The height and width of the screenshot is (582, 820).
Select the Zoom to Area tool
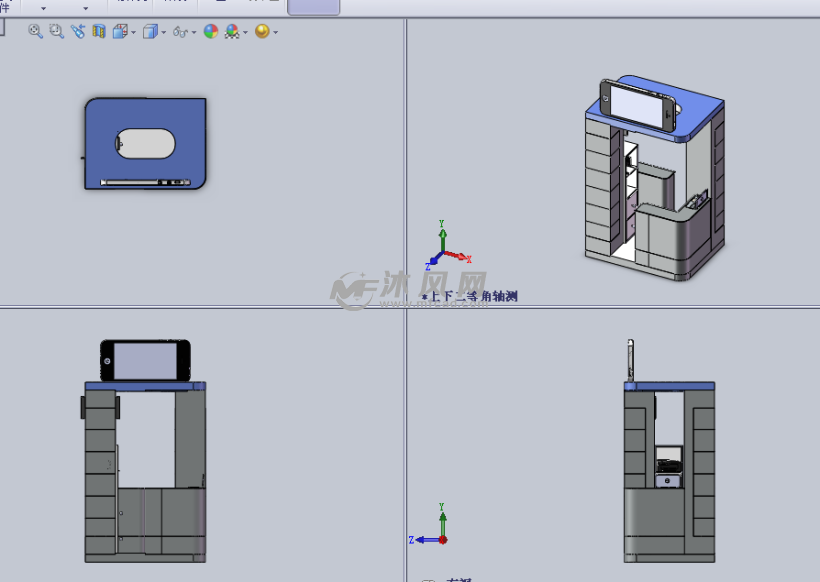[x=54, y=31]
